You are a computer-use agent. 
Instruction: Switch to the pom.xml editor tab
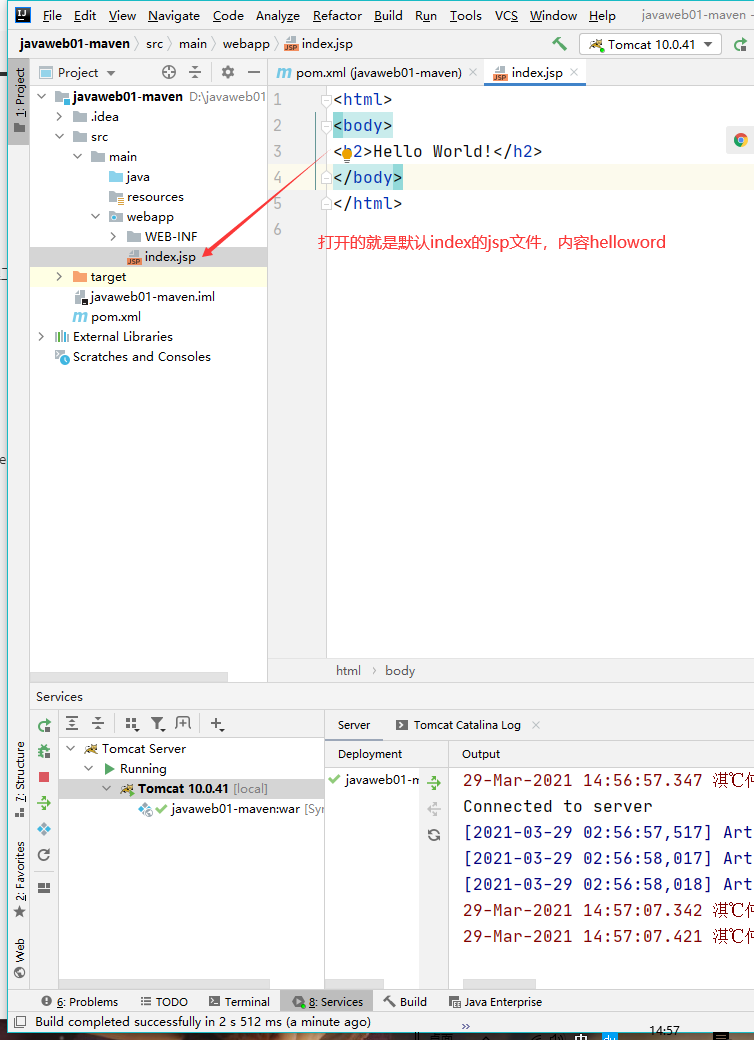tap(370, 72)
